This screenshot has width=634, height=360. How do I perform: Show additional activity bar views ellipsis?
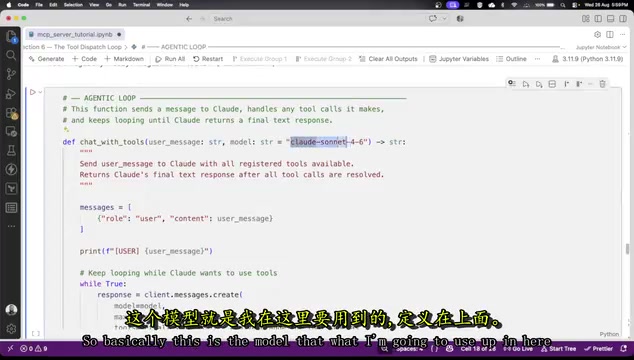[11, 226]
